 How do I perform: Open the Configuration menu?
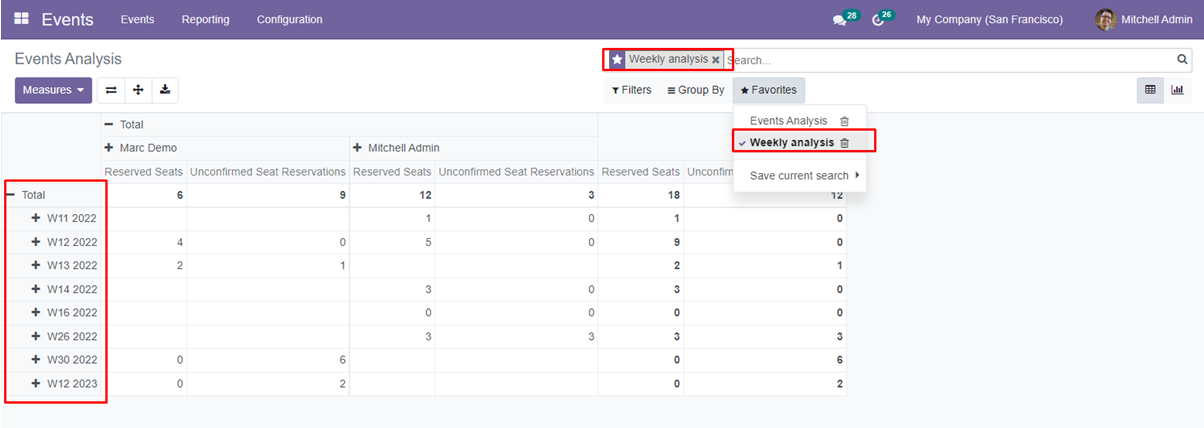click(289, 20)
